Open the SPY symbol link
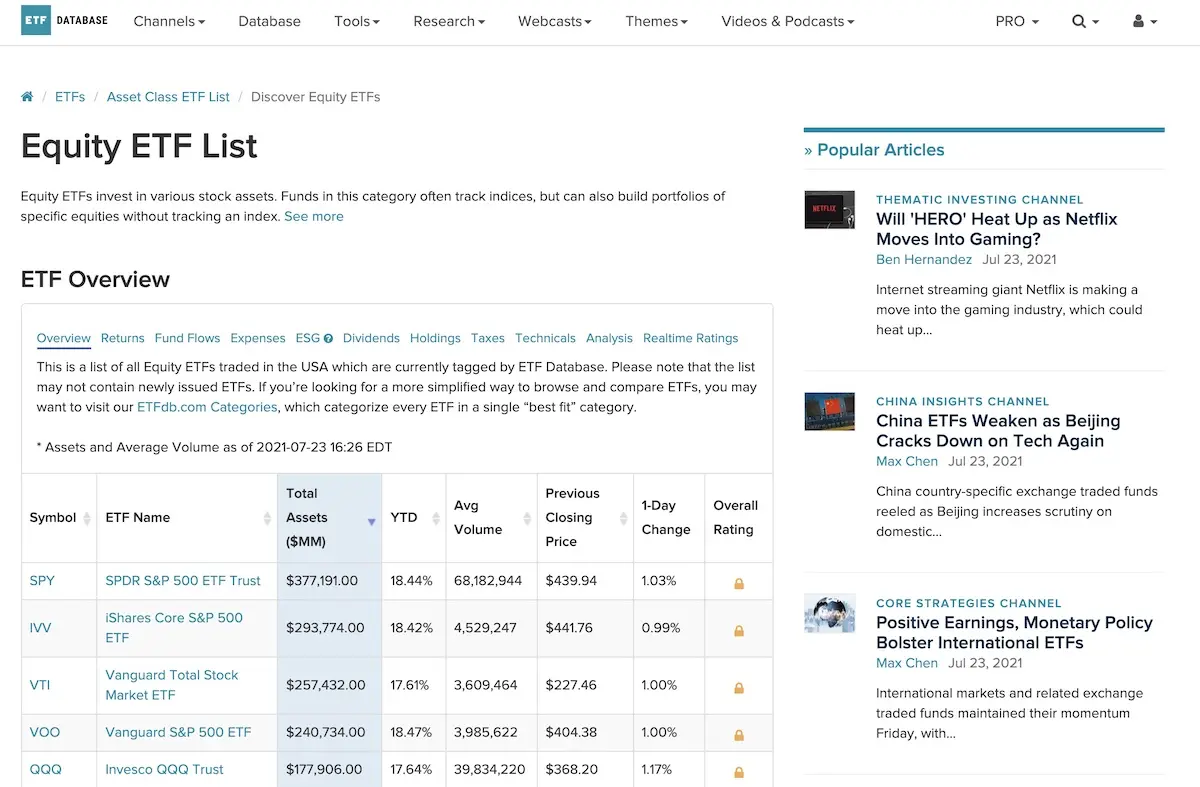The width and height of the screenshot is (1200, 787). tap(42, 580)
